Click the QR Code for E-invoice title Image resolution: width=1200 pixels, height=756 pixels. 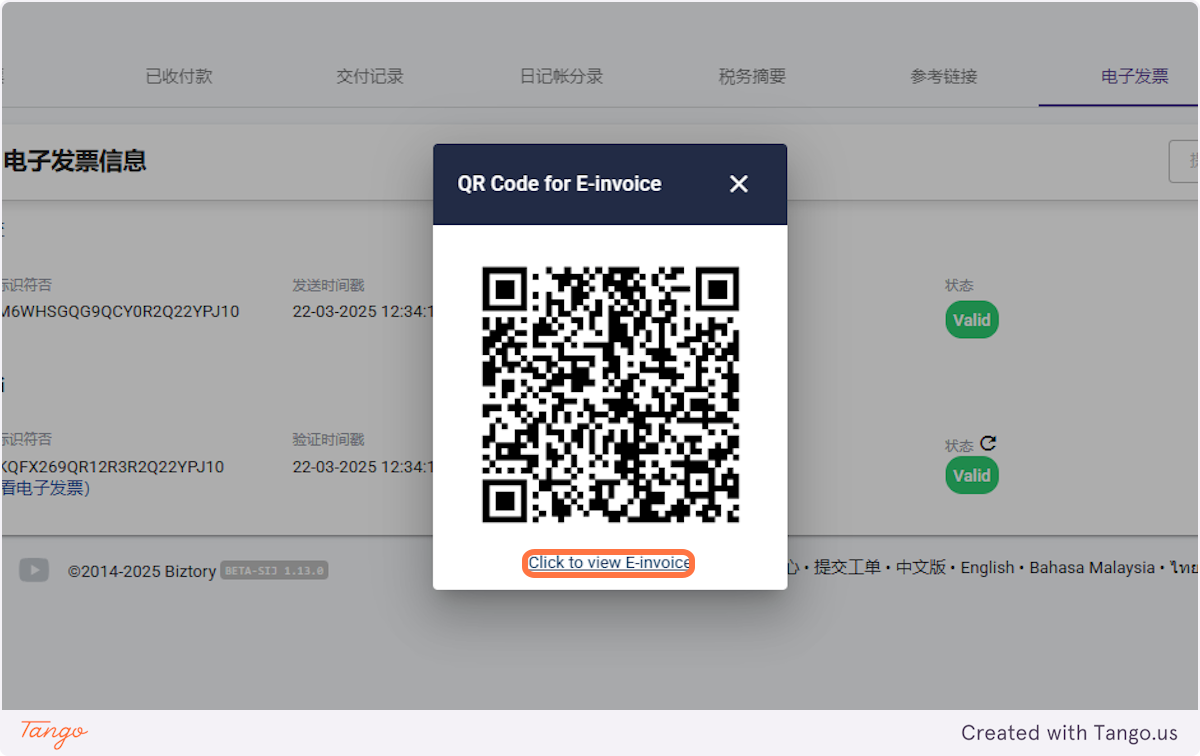pyautogui.click(x=559, y=184)
